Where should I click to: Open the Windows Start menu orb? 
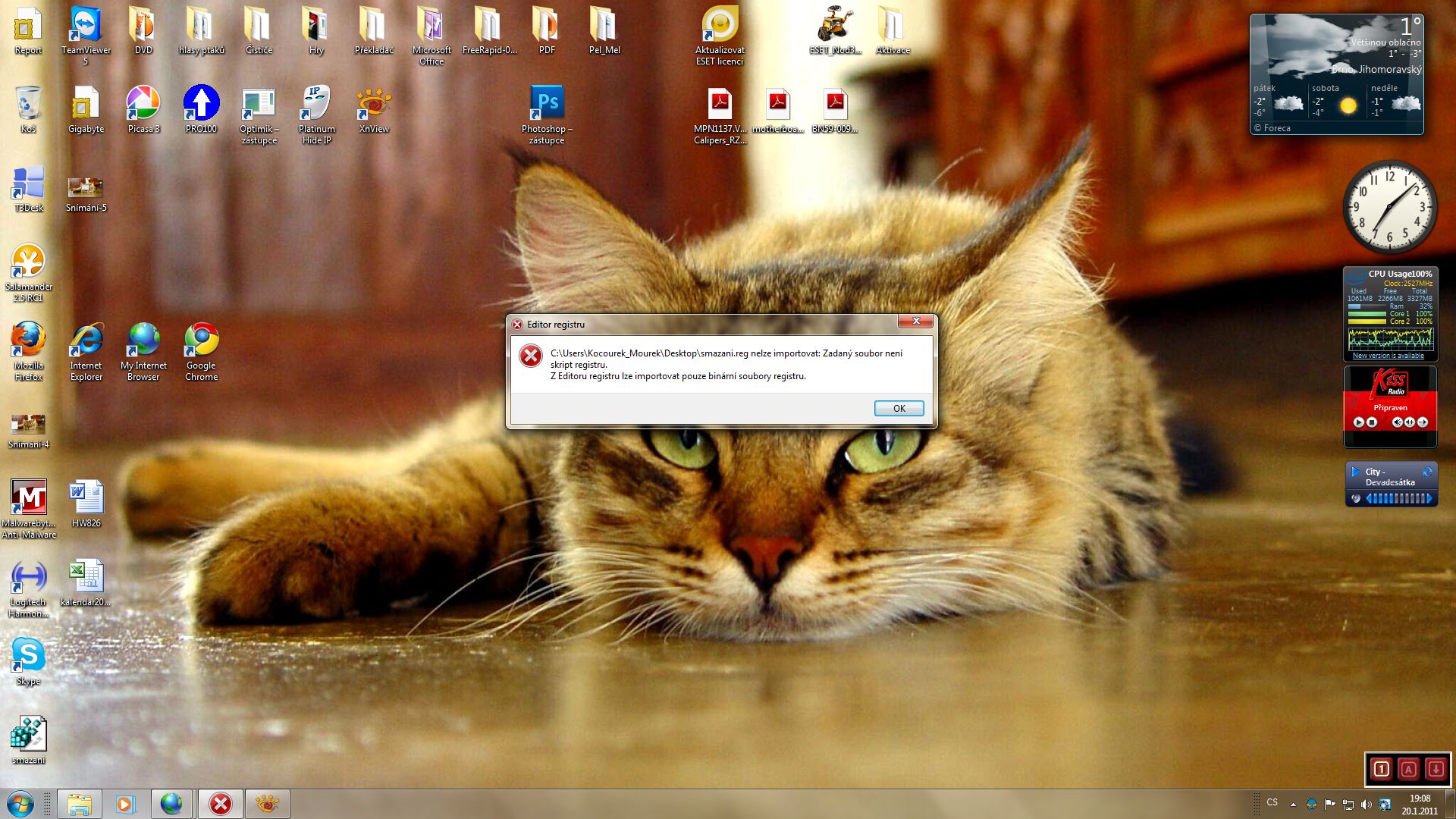pyautogui.click(x=20, y=804)
